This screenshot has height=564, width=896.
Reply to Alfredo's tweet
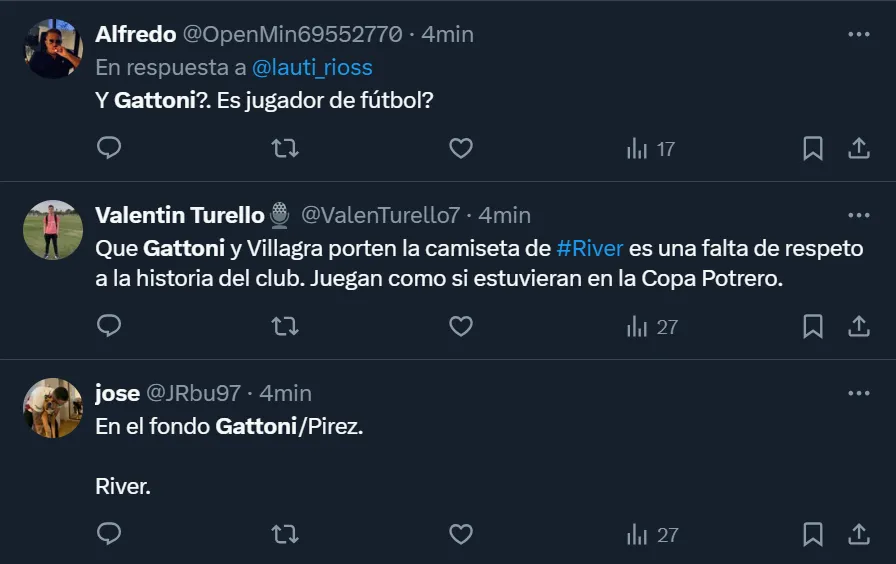109,149
